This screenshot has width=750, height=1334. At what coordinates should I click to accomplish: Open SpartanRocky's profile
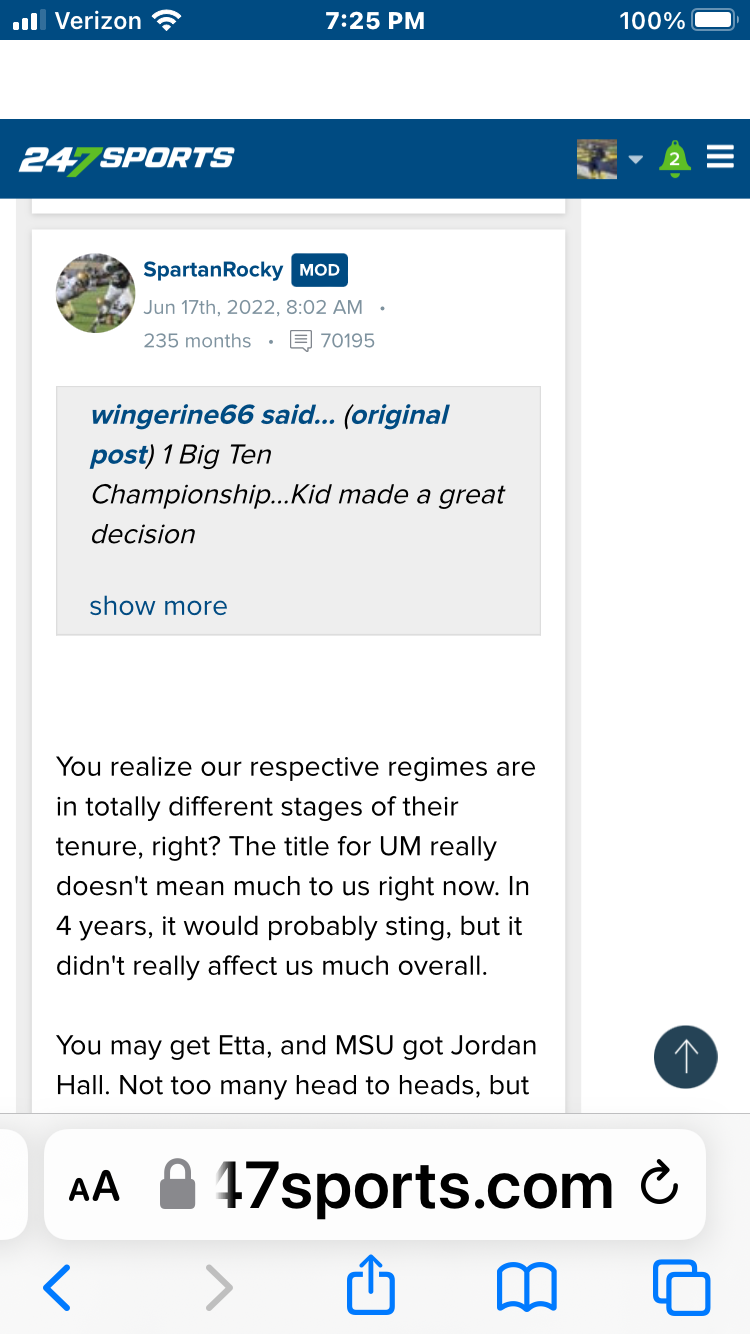click(x=213, y=269)
